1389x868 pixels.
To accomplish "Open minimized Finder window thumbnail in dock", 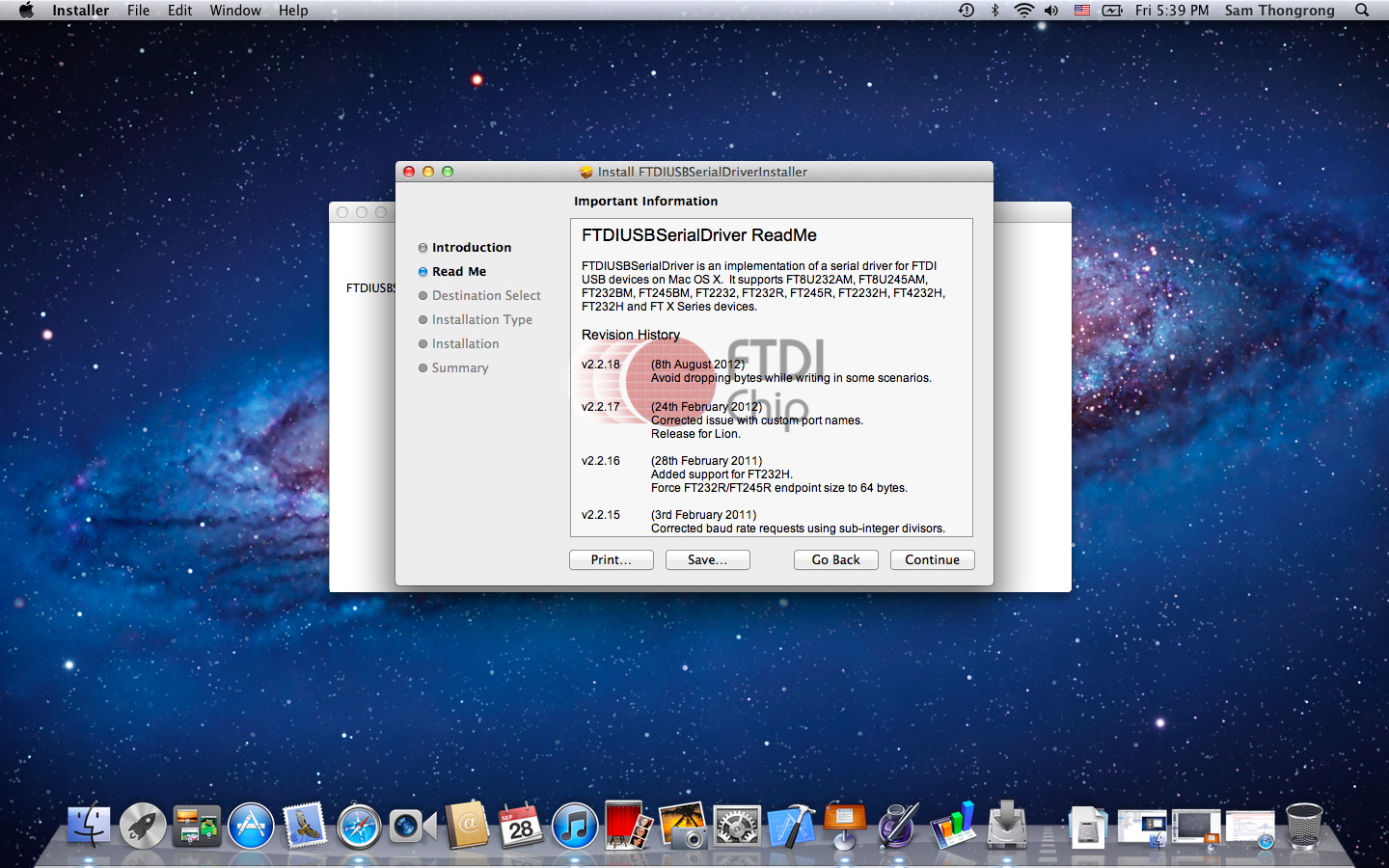I will click(x=1142, y=827).
